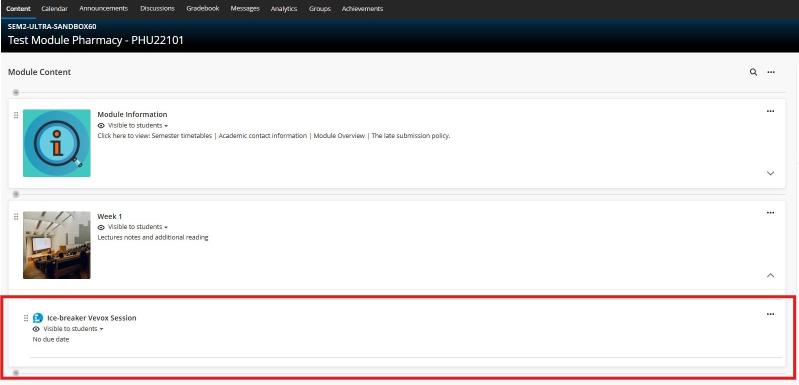799x385 pixels.
Task: Click the Module Information info thumbnail
Action: [x=57, y=143]
